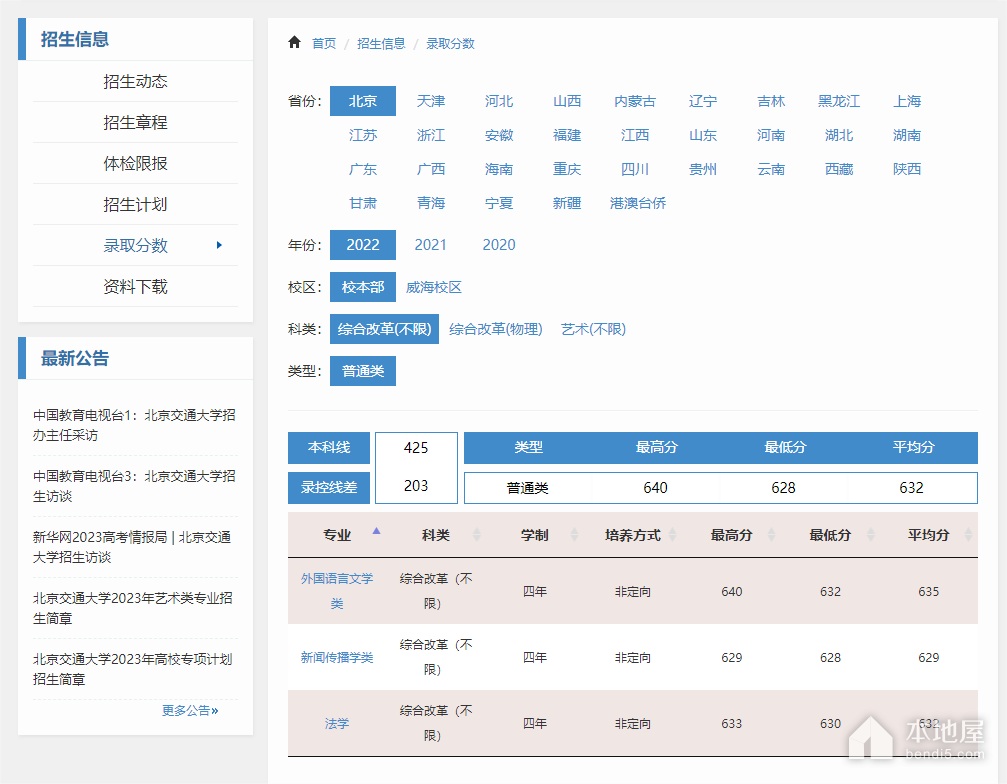Open major link 外国语言文学类
Image resolution: width=1007 pixels, height=784 pixels.
tap(337, 591)
